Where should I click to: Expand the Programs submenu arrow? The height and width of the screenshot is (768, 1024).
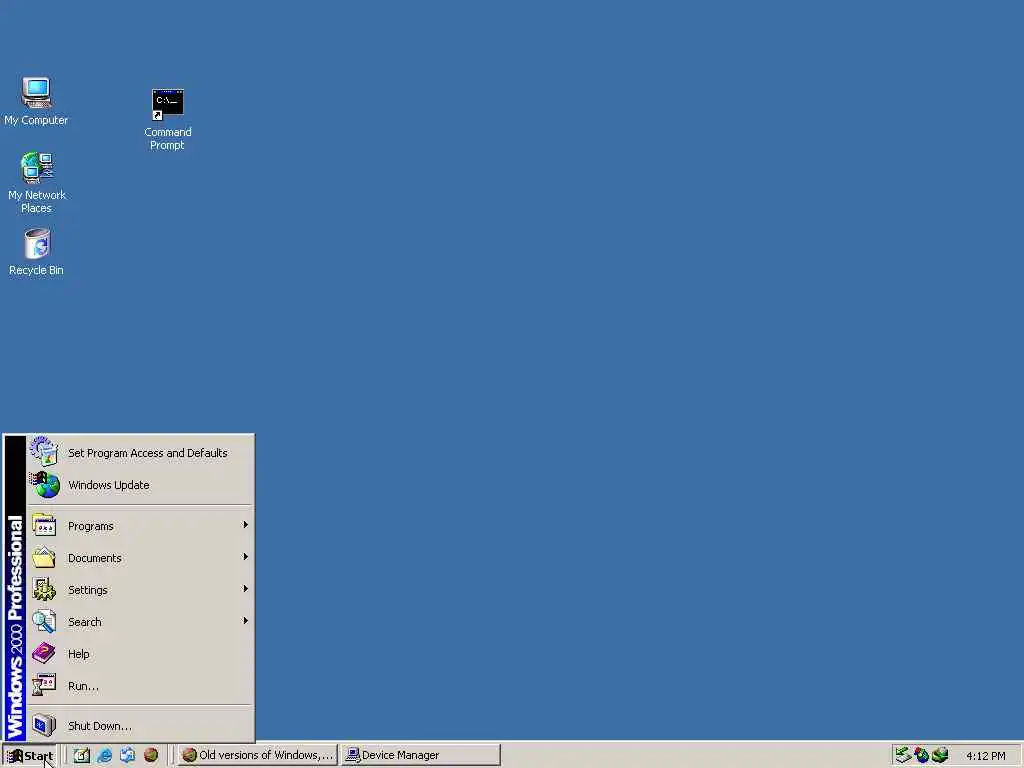tap(246, 524)
